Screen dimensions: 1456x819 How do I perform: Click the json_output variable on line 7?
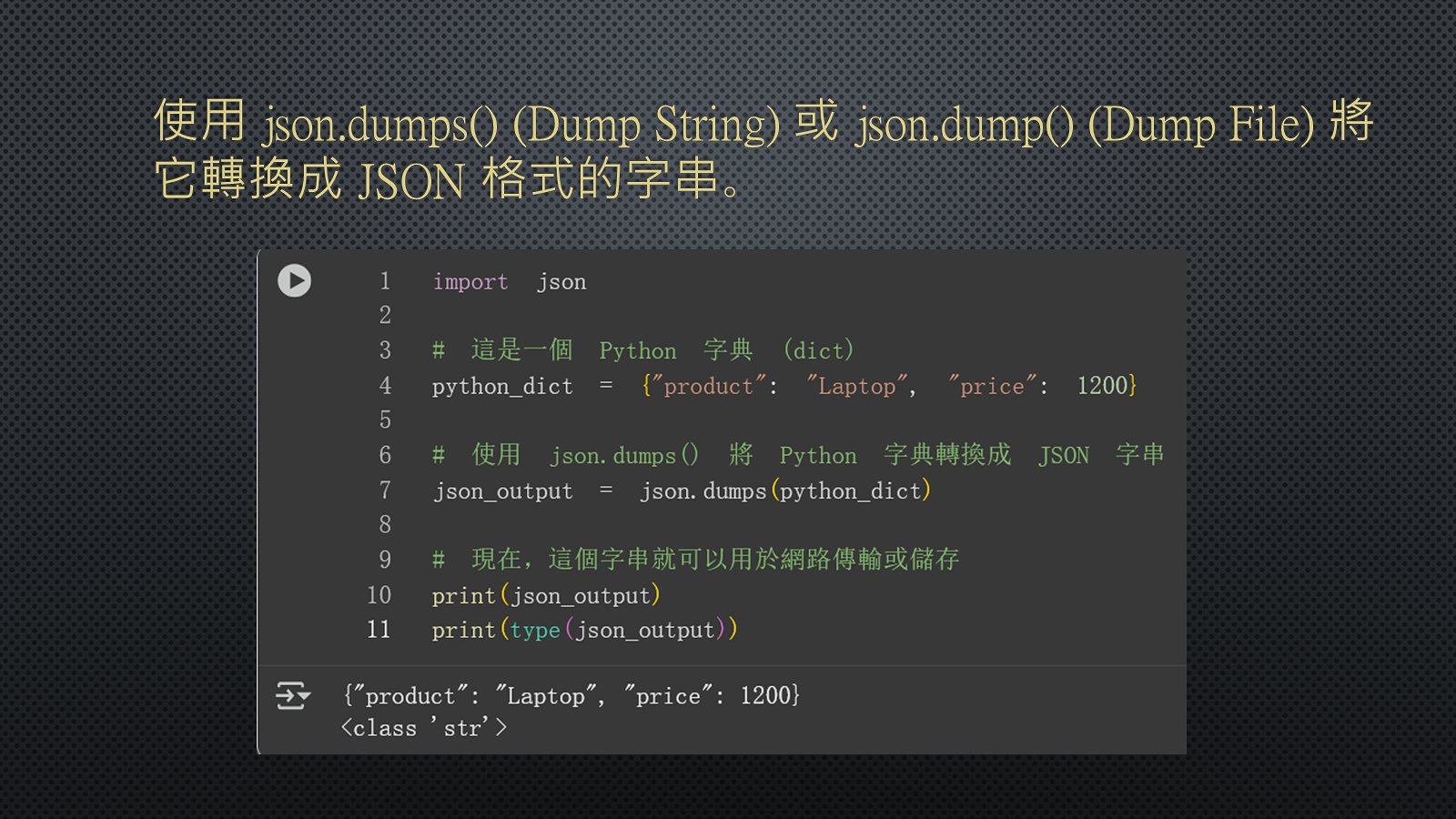point(503,491)
